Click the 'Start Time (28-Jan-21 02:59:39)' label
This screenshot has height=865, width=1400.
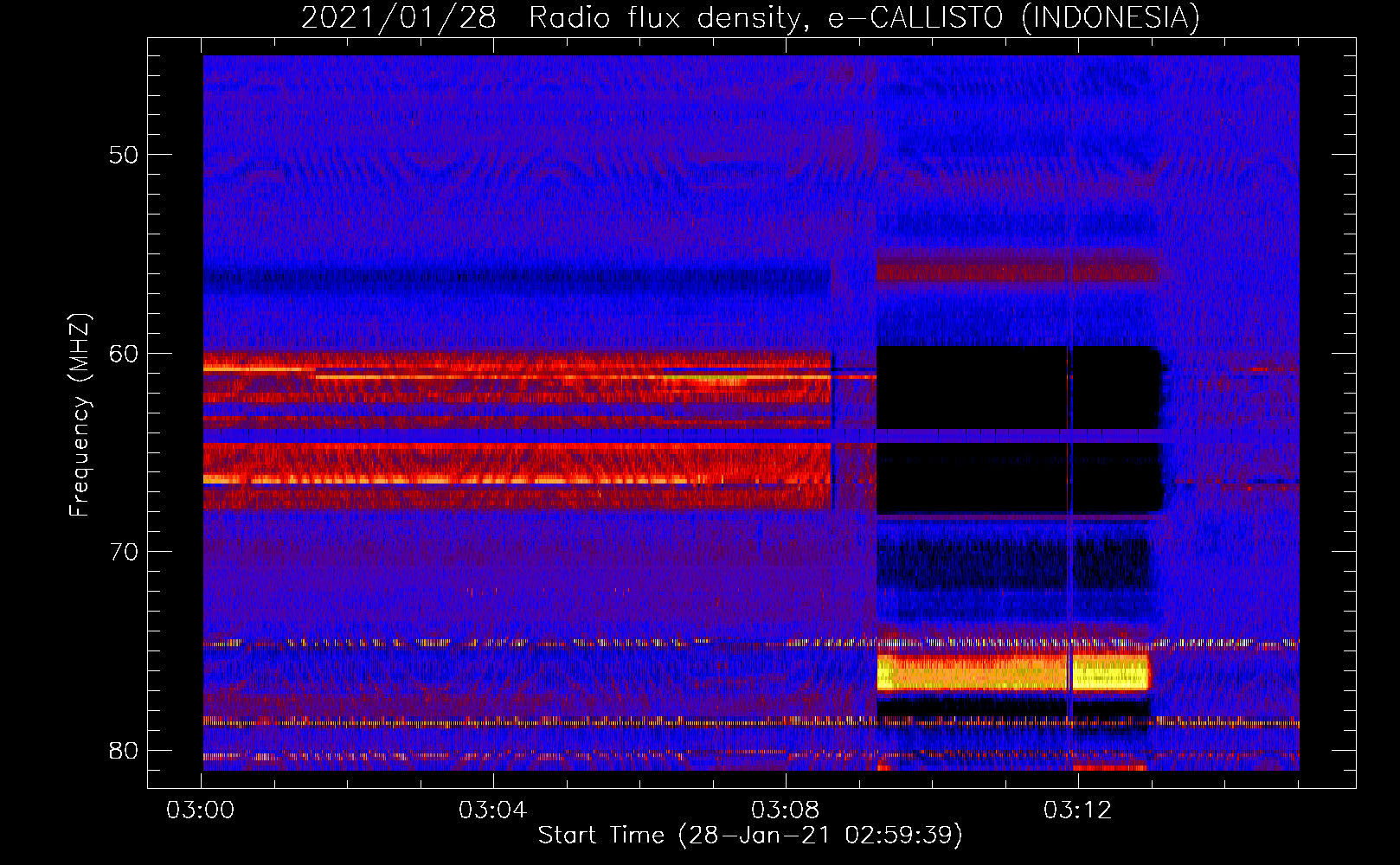click(750, 835)
